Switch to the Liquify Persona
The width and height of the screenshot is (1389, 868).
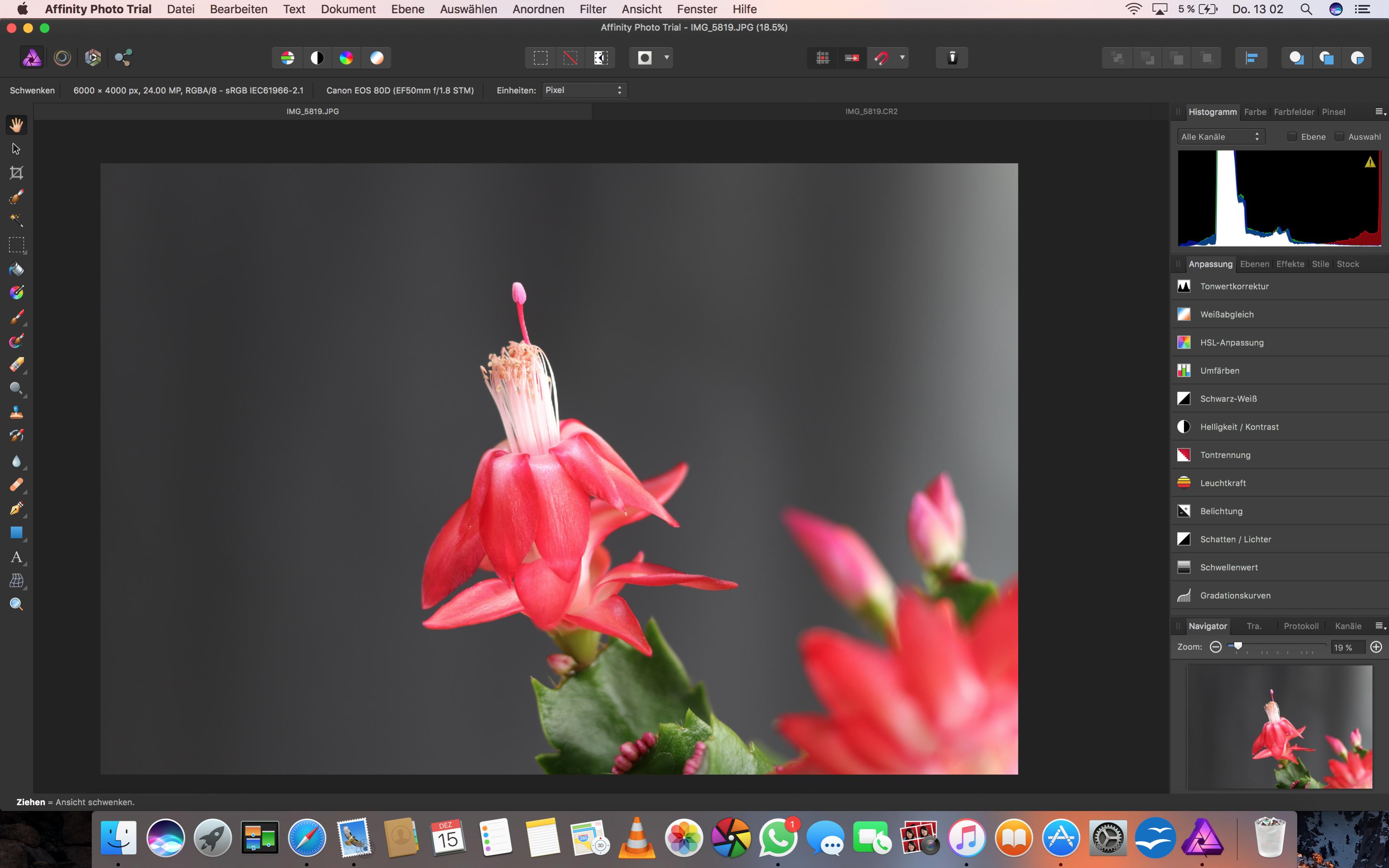click(x=62, y=57)
